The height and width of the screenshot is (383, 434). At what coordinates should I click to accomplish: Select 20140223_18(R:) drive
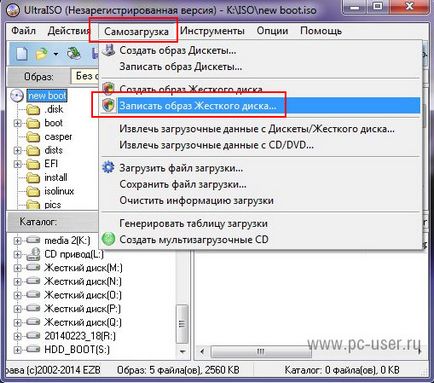tap(80, 336)
